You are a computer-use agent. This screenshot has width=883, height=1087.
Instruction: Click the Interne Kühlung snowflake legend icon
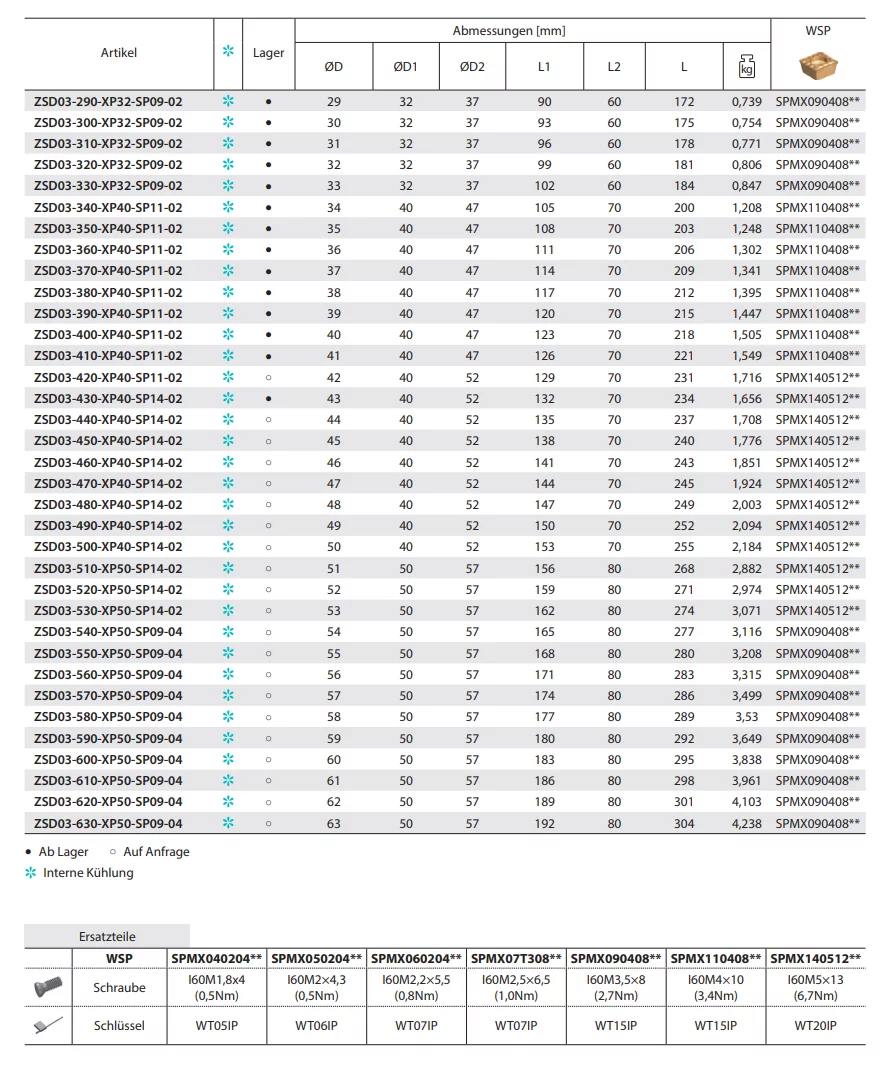coord(30,872)
